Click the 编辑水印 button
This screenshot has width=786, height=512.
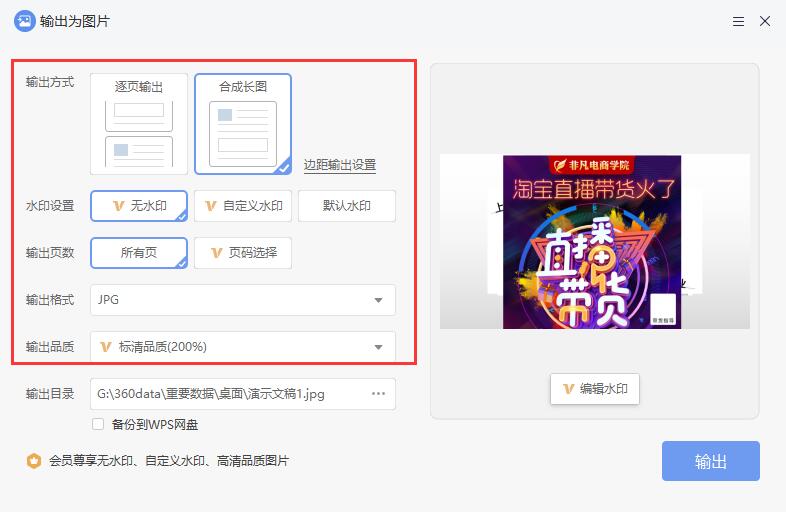pyautogui.click(x=595, y=389)
